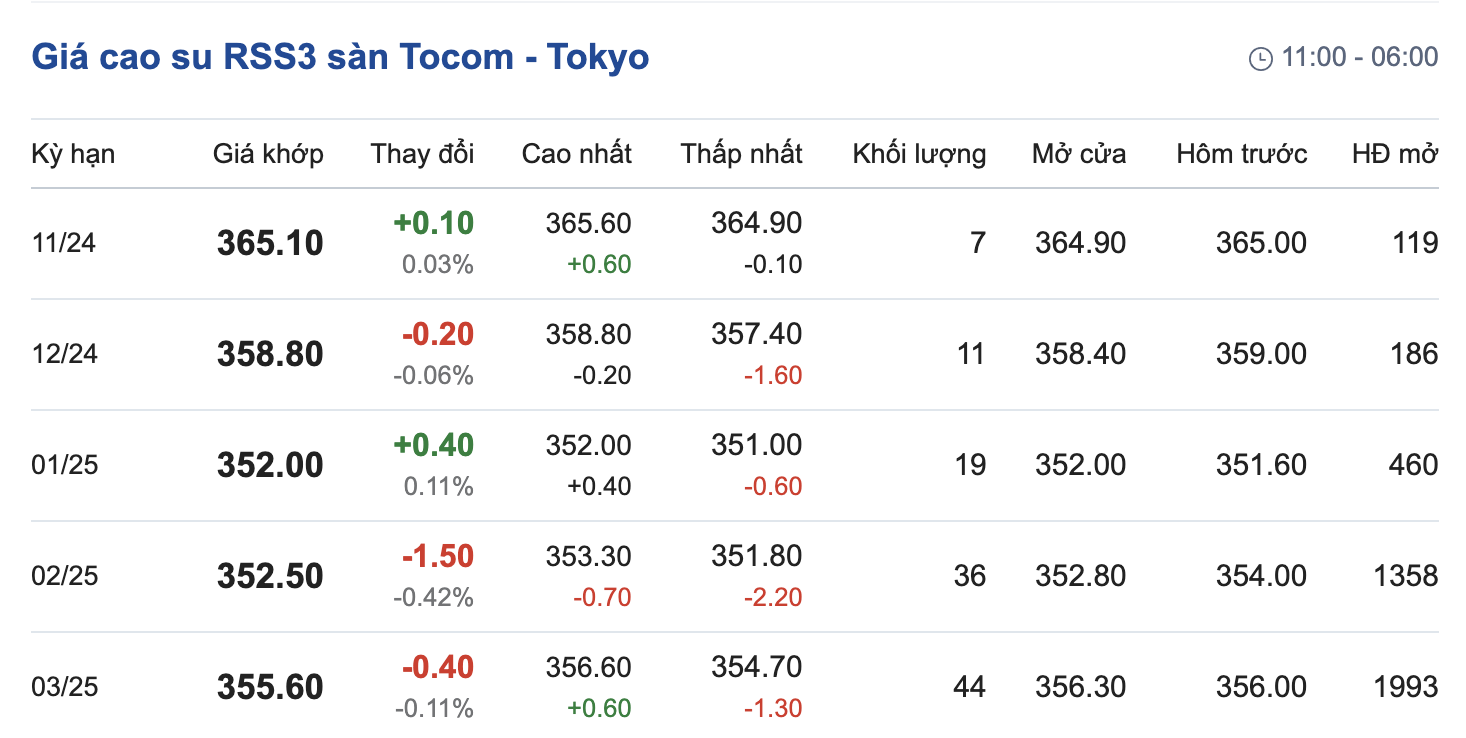1466x738 pixels.
Task: Click the Mở cửa column header
Action: [1079, 154]
